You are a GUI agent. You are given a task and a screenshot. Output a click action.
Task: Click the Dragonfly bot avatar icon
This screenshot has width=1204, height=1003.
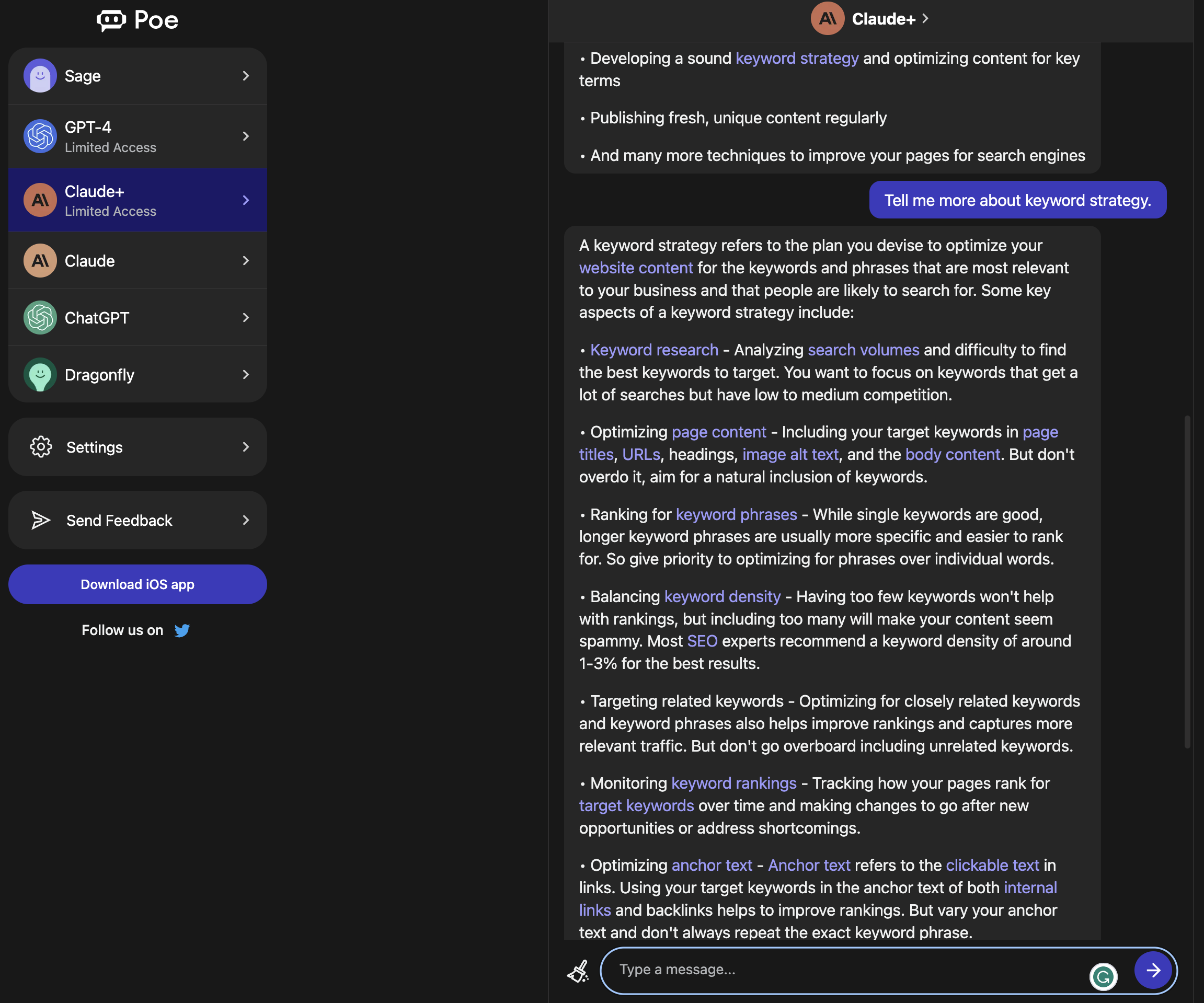point(40,375)
